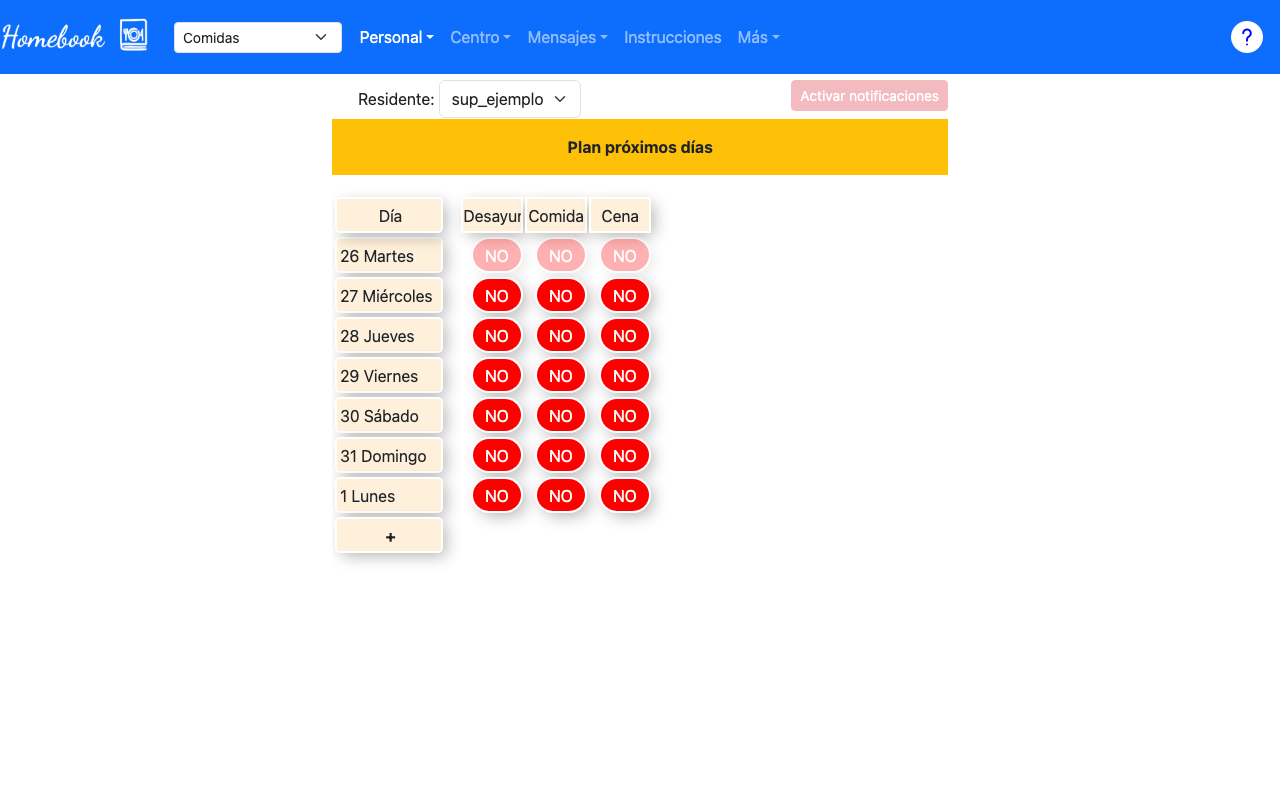The width and height of the screenshot is (1280, 800).
Task: Toggle Desayuno NO for 28 Jueves
Action: pos(497,336)
